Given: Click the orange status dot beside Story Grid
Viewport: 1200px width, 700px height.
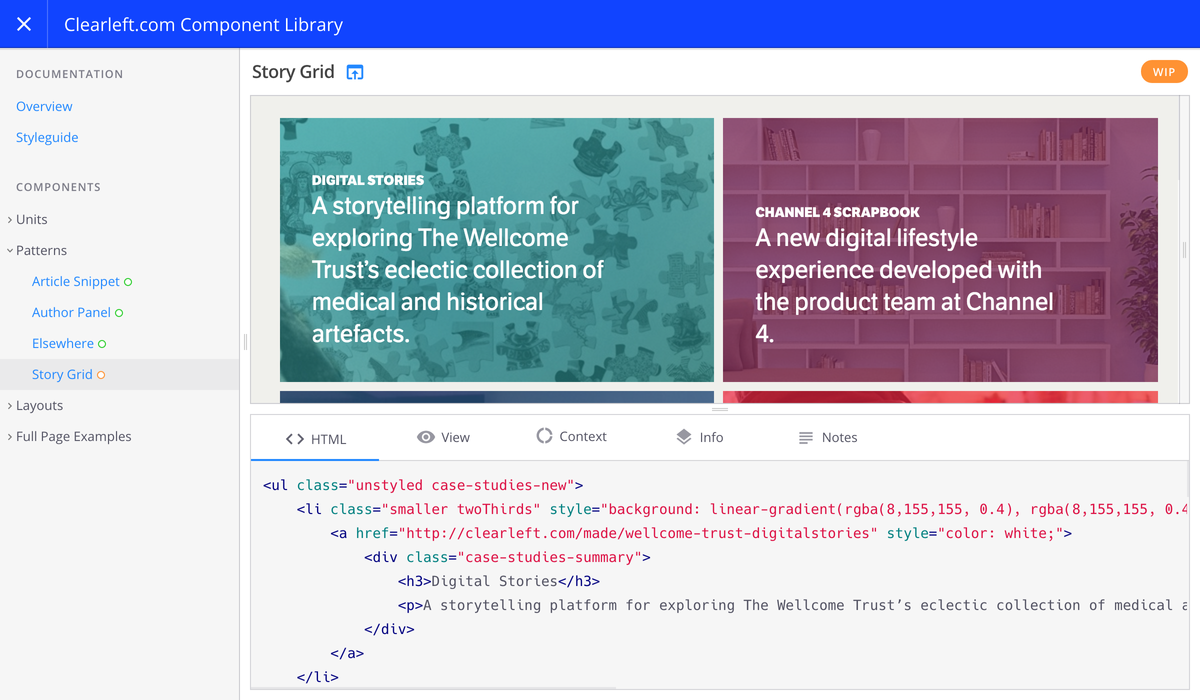Looking at the screenshot, I should [102, 374].
